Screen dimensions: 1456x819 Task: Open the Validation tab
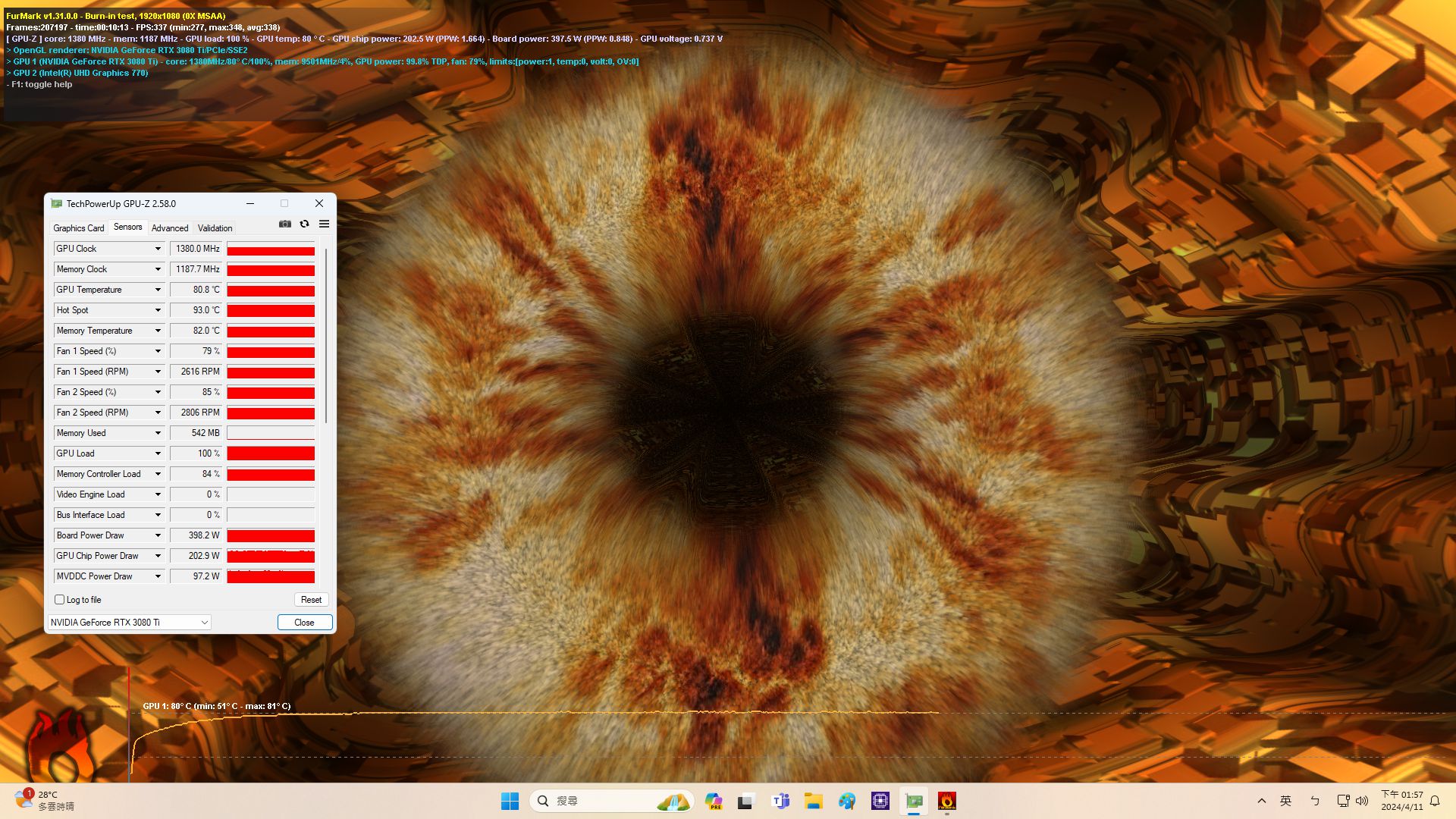(215, 228)
